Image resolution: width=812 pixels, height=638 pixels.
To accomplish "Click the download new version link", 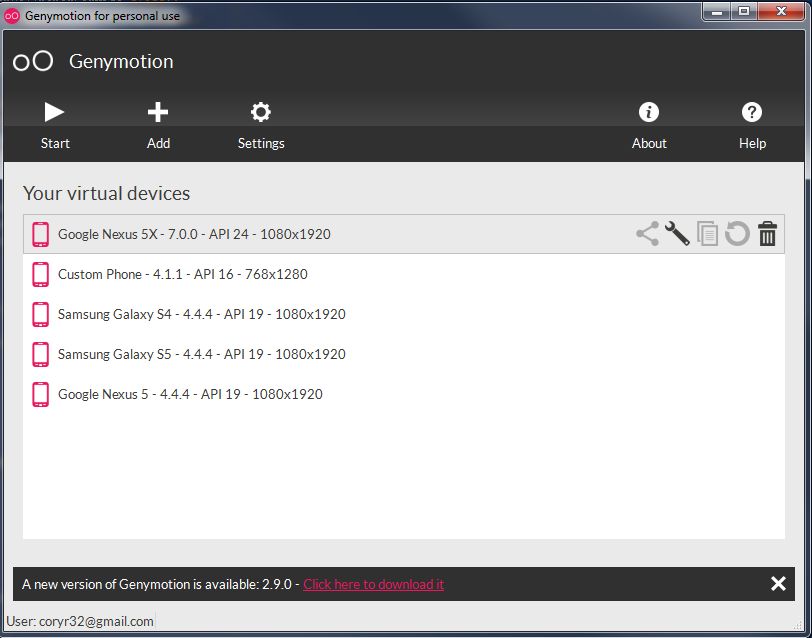I will [373, 584].
